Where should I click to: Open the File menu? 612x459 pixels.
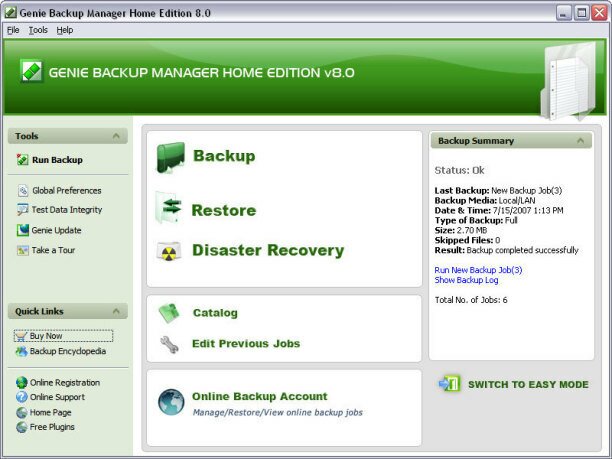[x=13, y=30]
